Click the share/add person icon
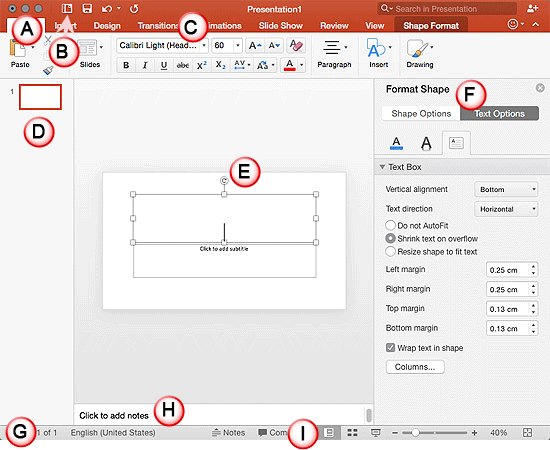Screen dimensions: 550x450 [x=532, y=9]
